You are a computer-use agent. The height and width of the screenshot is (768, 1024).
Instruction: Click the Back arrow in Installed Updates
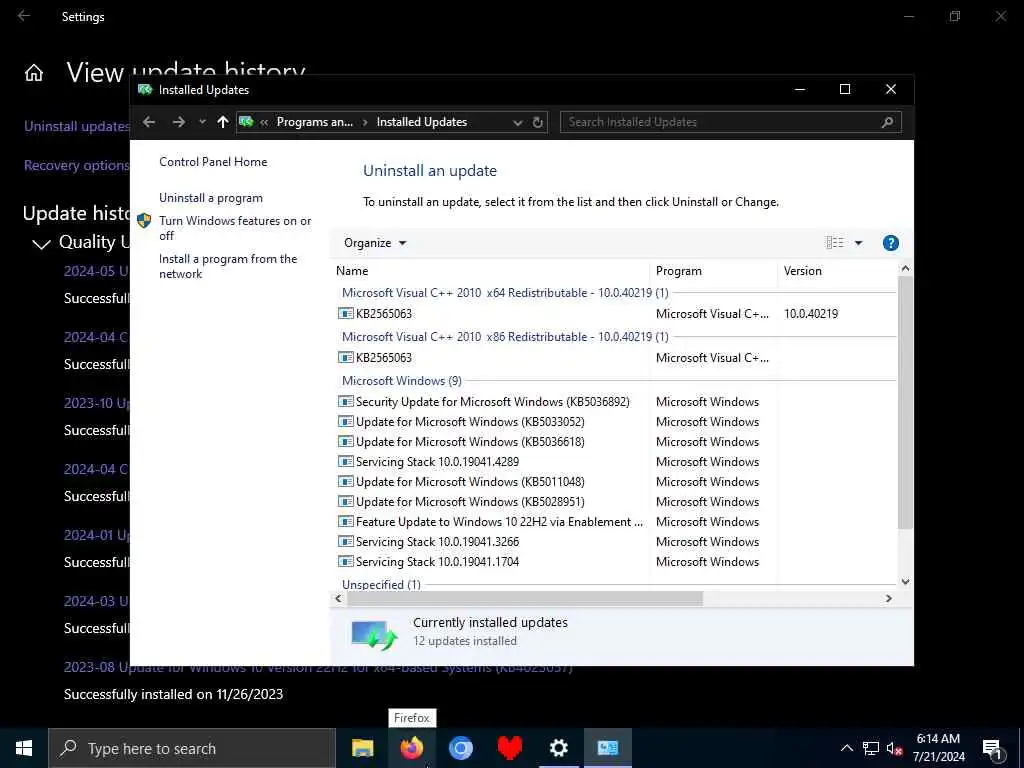point(149,122)
